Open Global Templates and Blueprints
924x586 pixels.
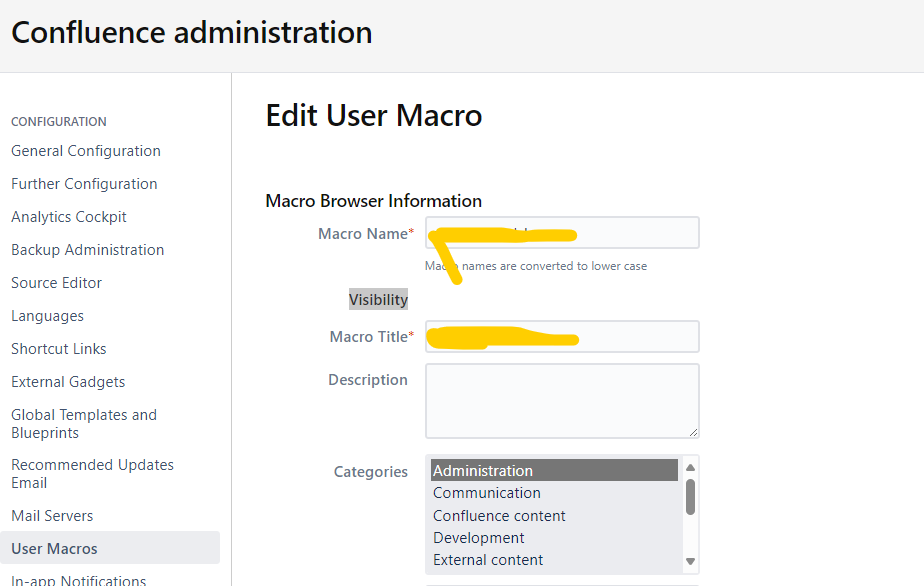tap(84, 424)
